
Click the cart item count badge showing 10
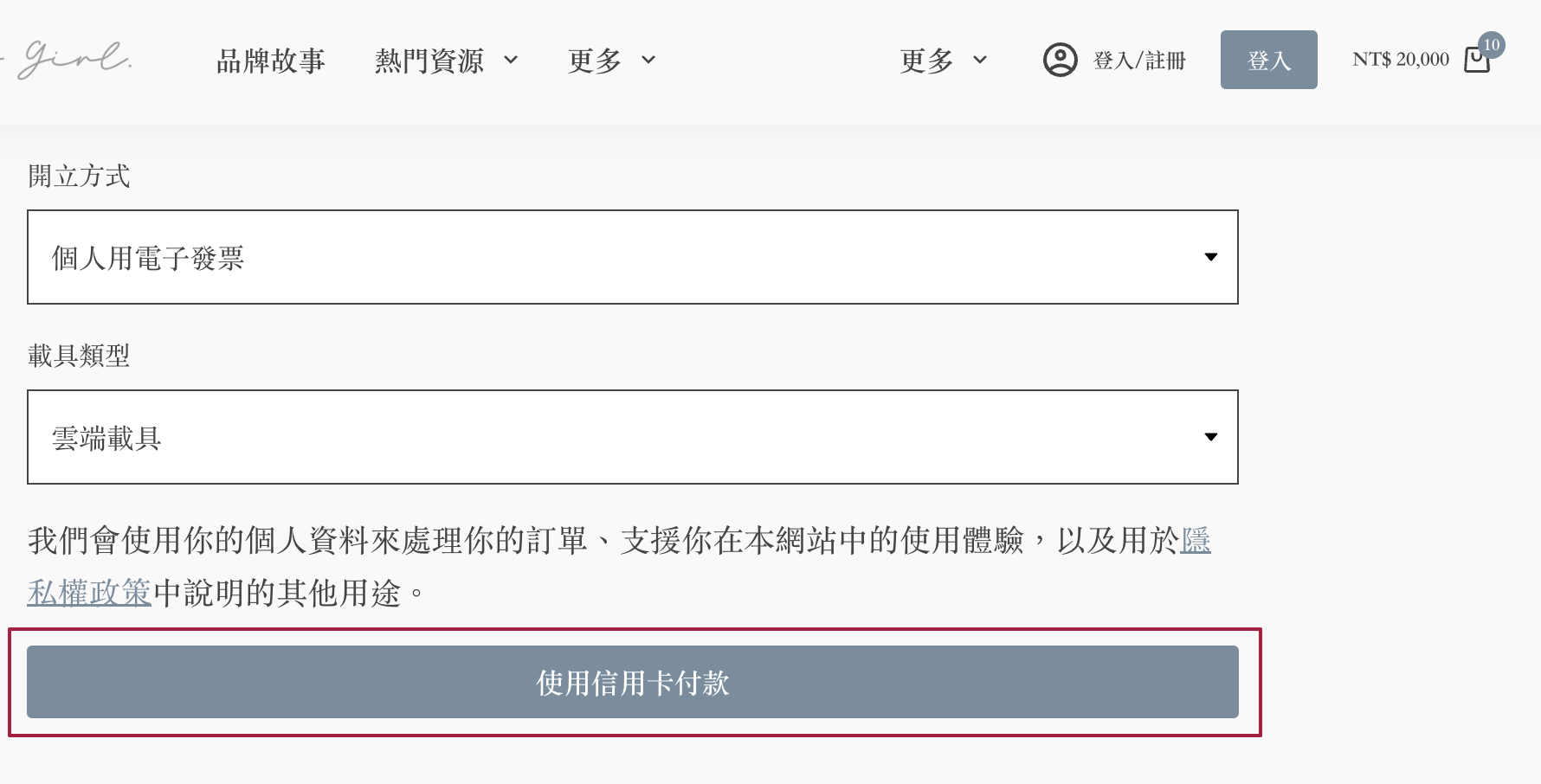(1493, 45)
